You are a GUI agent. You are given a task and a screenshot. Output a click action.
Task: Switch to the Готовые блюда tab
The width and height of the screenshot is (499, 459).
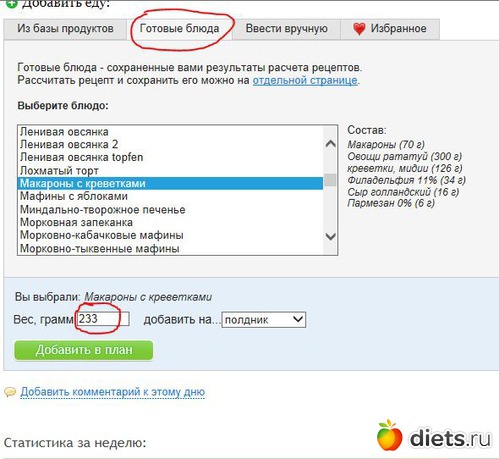point(179,29)
